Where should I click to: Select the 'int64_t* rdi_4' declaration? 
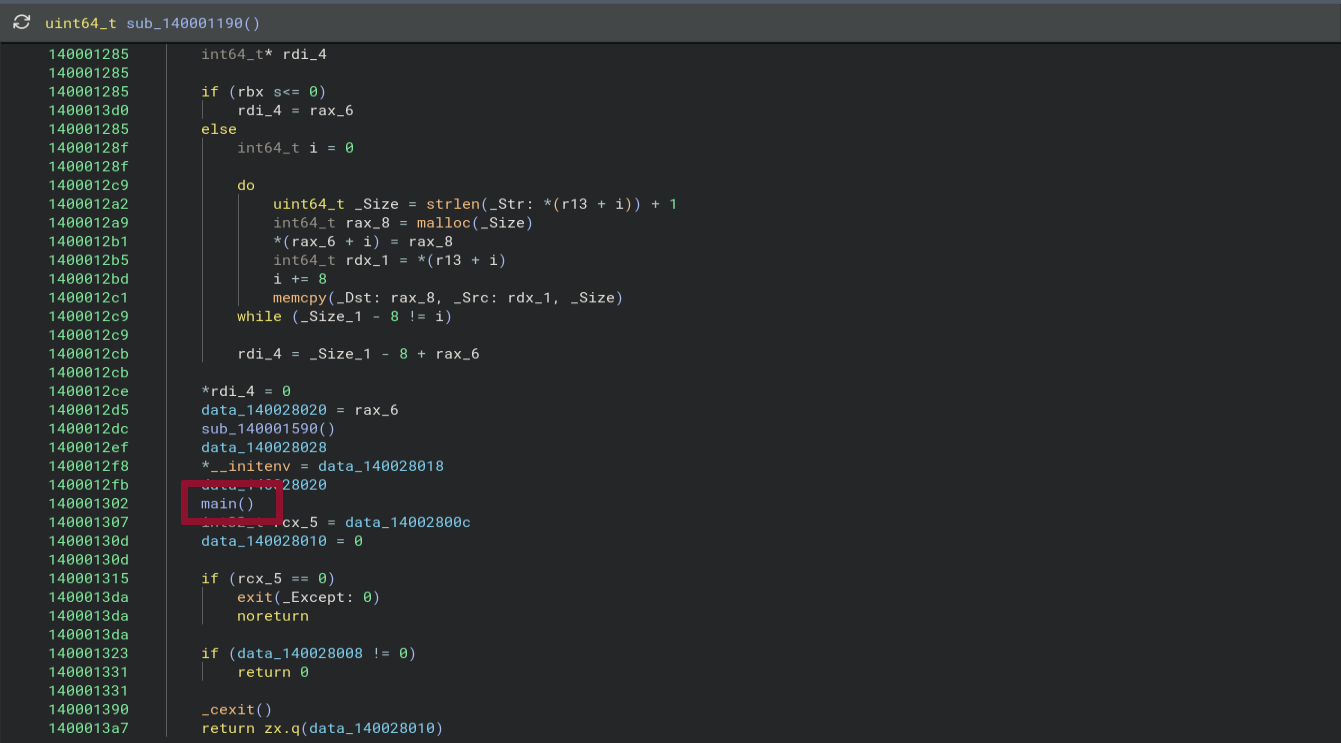pyautogui.click(x=264, y=54)
